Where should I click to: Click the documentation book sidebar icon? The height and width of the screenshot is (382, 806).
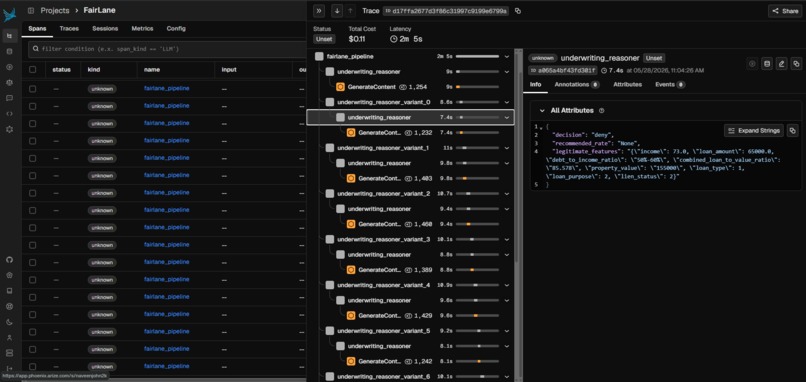[9, 290]
